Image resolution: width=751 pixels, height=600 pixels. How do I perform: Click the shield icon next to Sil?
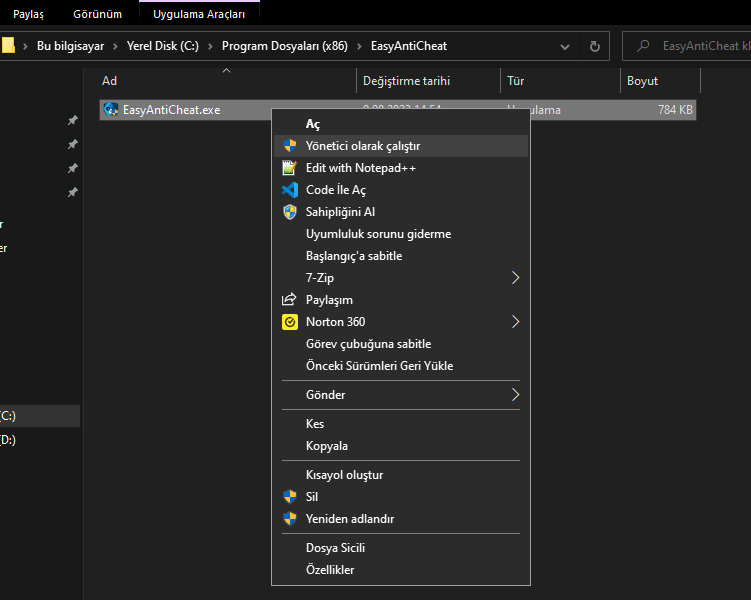(x=290, y=497)
